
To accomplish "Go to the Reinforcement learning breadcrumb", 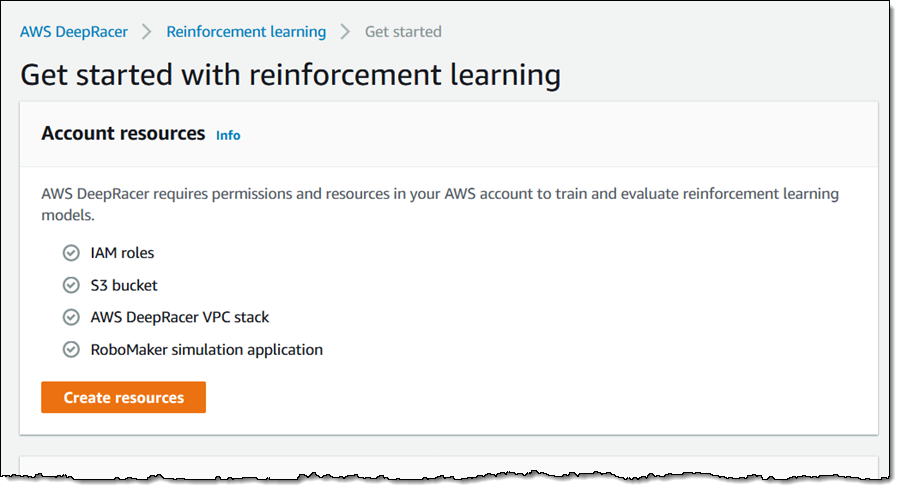I will (246, 32).
